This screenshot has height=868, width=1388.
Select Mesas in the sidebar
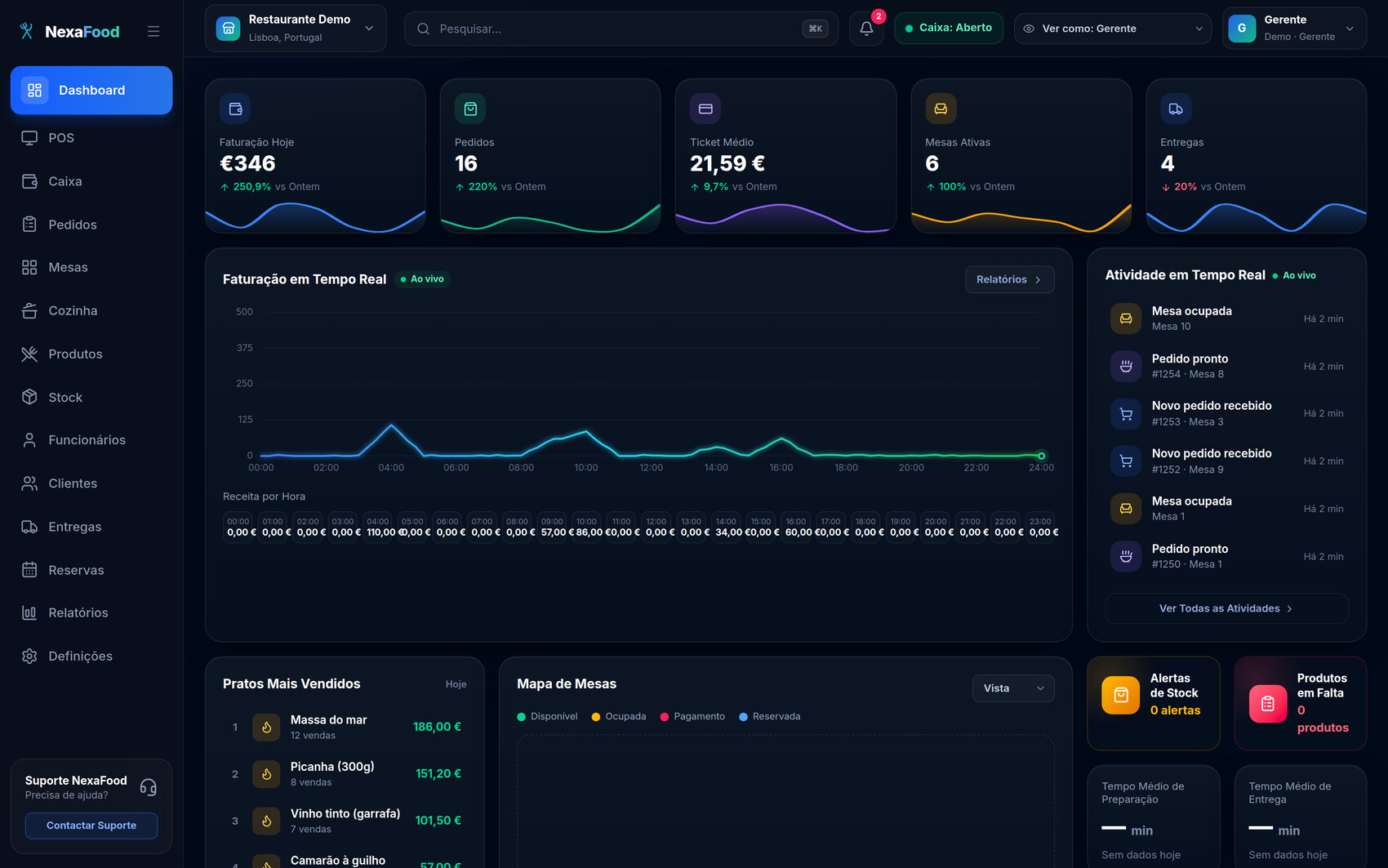coord(91,267)
